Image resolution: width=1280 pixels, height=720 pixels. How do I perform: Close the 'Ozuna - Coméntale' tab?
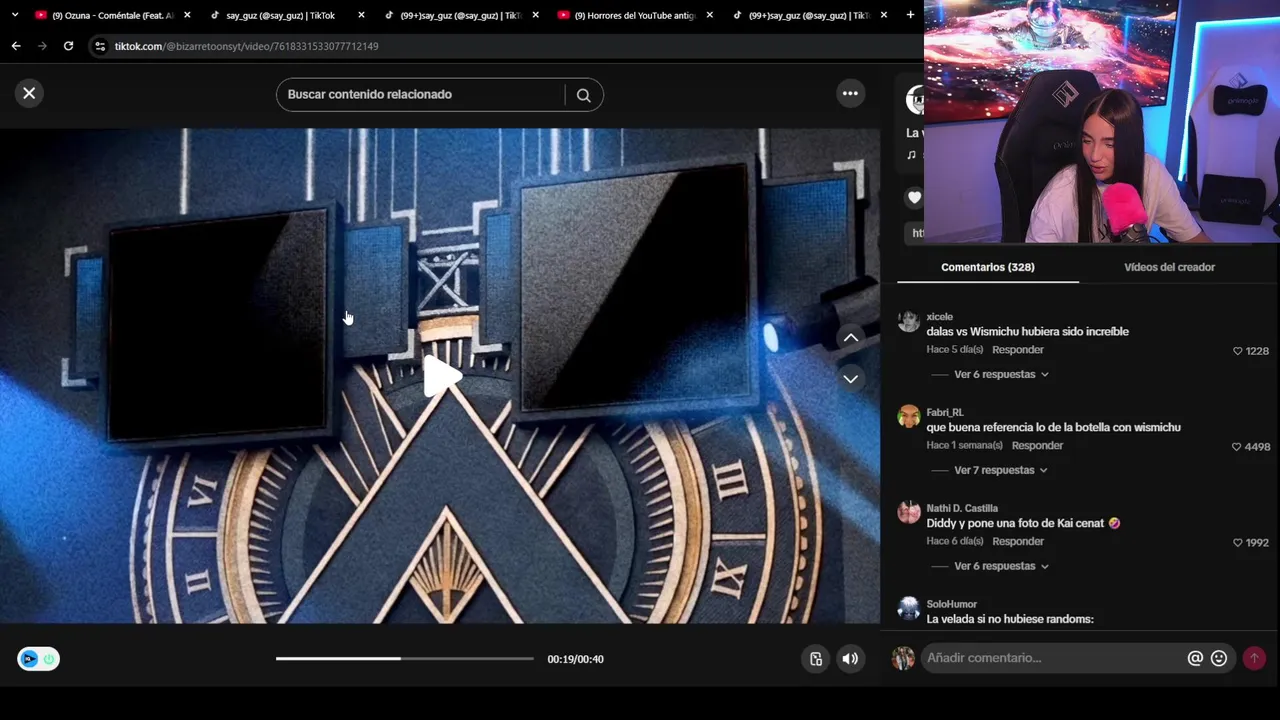[x=187, y=15]
